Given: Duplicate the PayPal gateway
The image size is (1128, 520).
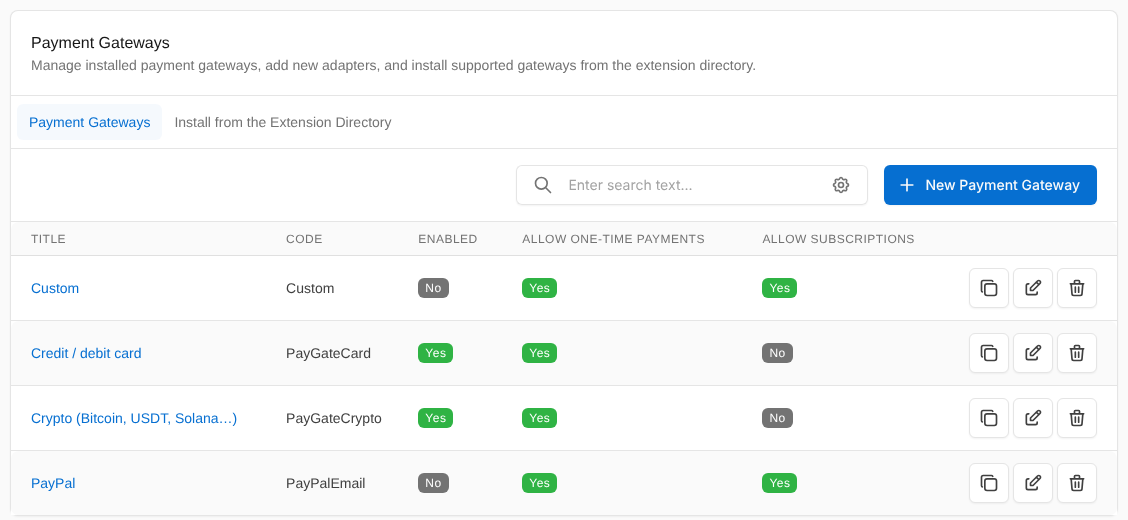Looking at the screenshot, I should pyautogui.click(x=989, y=483).
